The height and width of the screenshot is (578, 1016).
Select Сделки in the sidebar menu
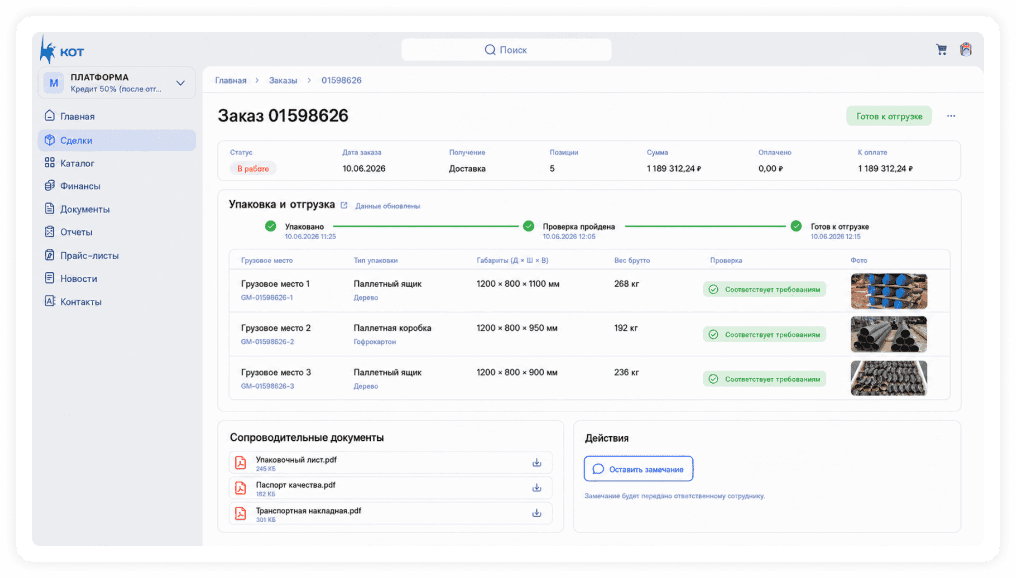point(117,140)
